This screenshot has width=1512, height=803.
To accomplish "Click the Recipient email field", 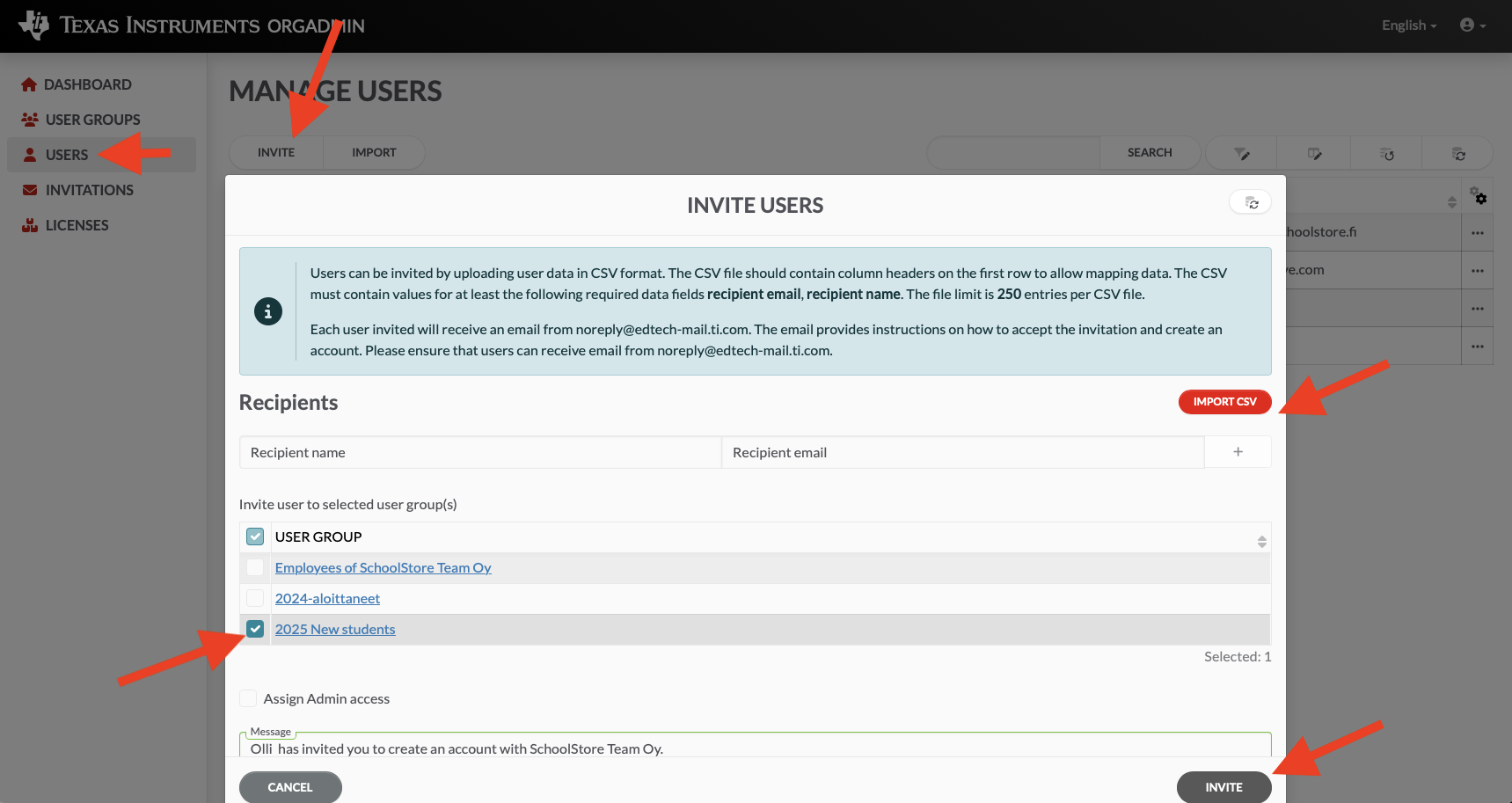I will click(x=963, y=452).
